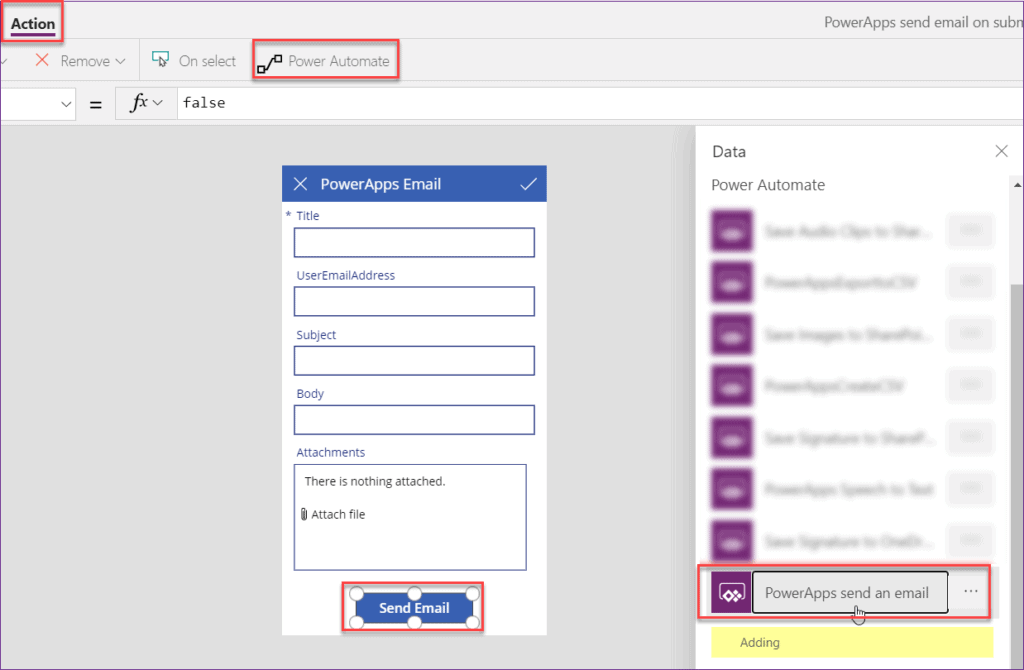Close the PowerApps Email form with the X icon
Screen dimensions: 1024x670
tap(300, 184)
